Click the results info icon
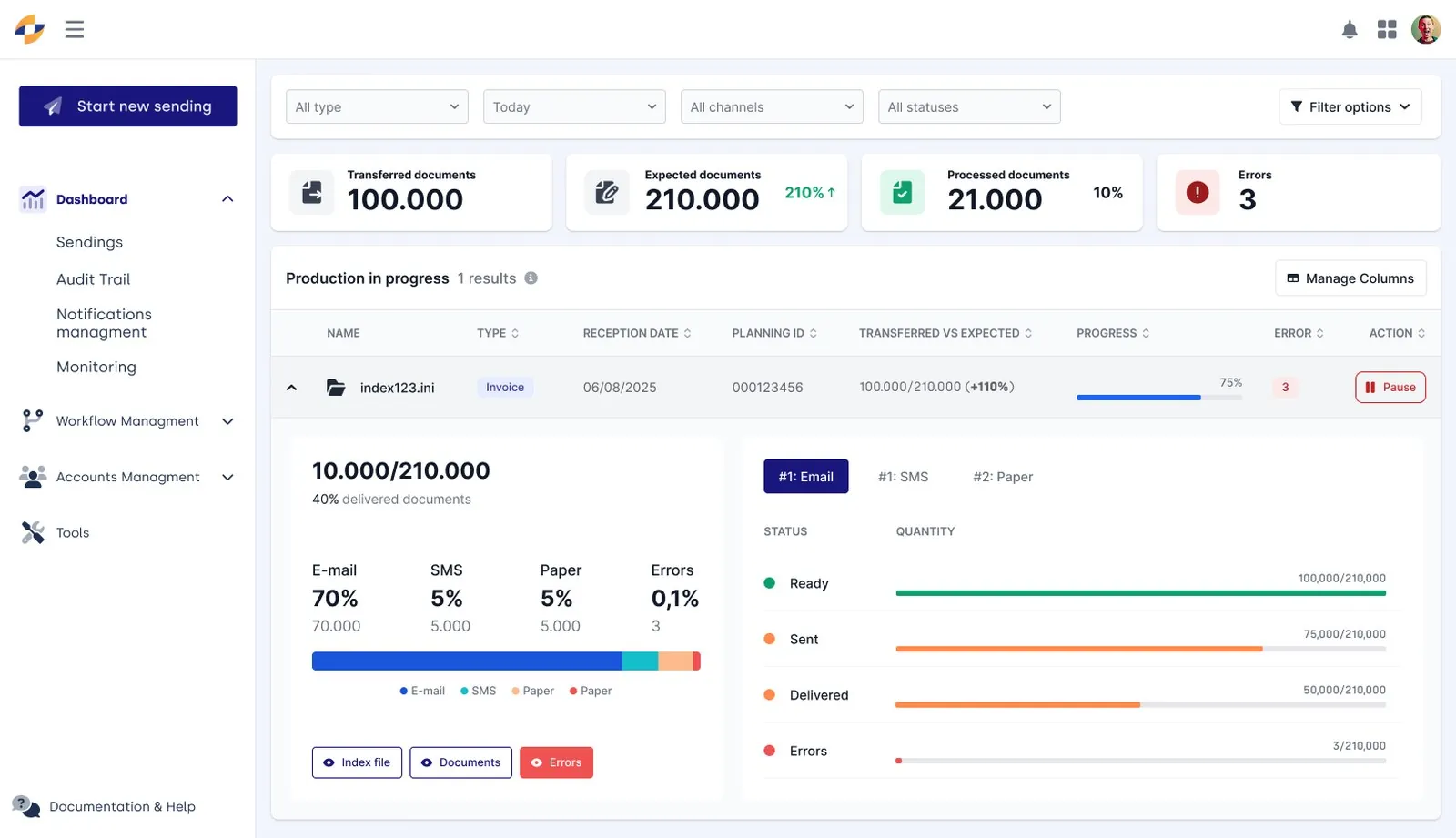1456x838 pixels. click(531, 278)
